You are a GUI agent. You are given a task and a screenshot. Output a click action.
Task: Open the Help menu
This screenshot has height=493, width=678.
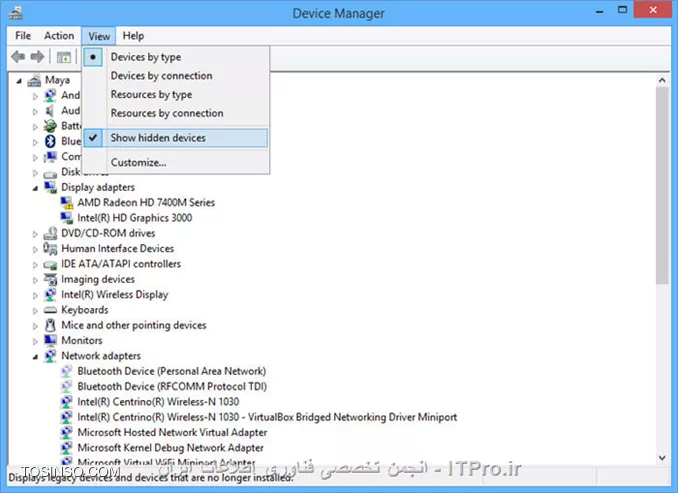[x=133, y=36]
